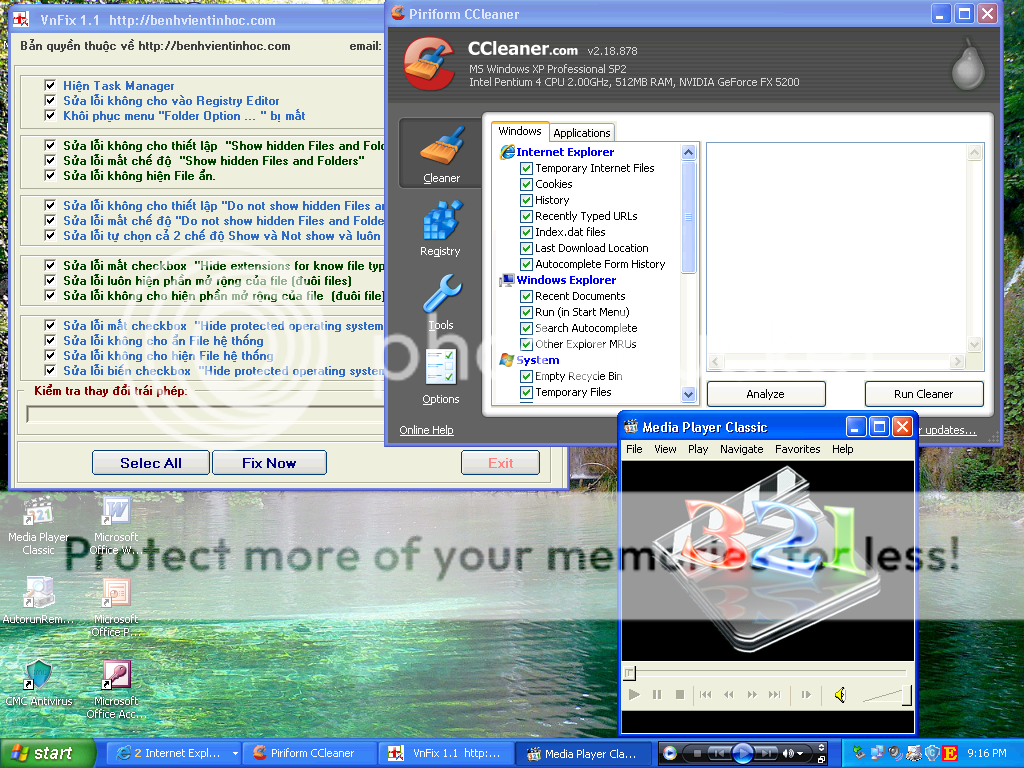Click Exit button in VnFix

(x=501, y=463)
